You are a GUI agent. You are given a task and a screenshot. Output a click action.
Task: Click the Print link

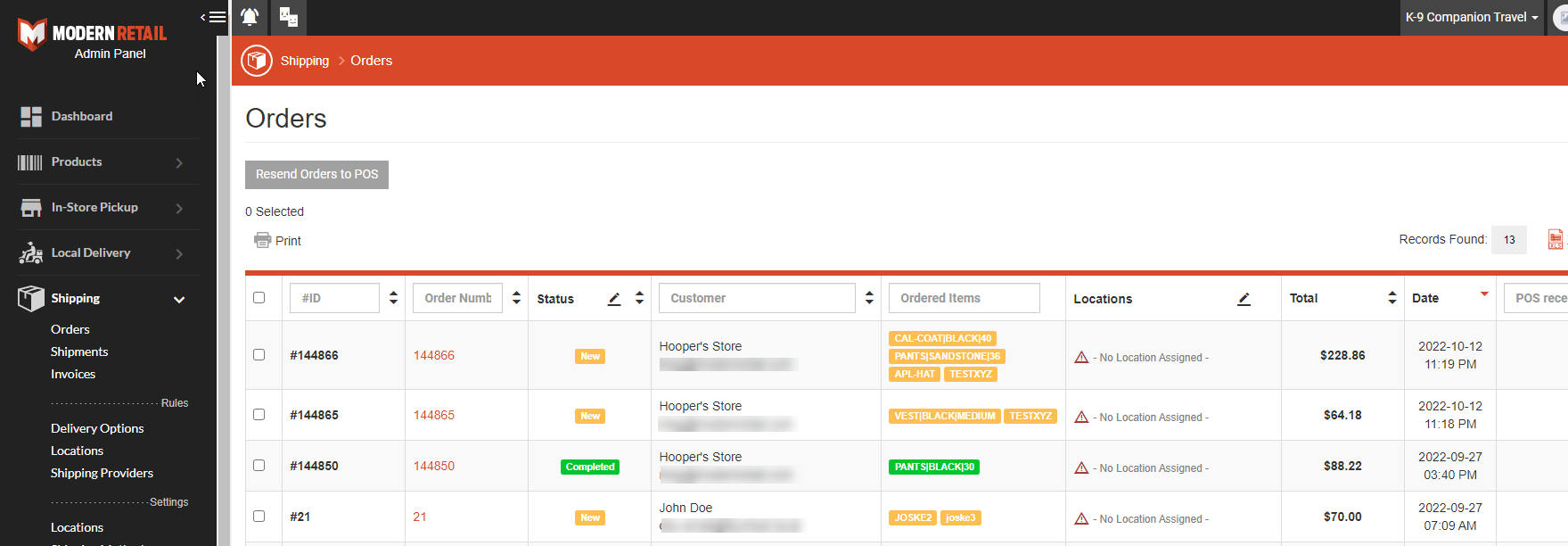pyautogui.click(x=288, y=241)
